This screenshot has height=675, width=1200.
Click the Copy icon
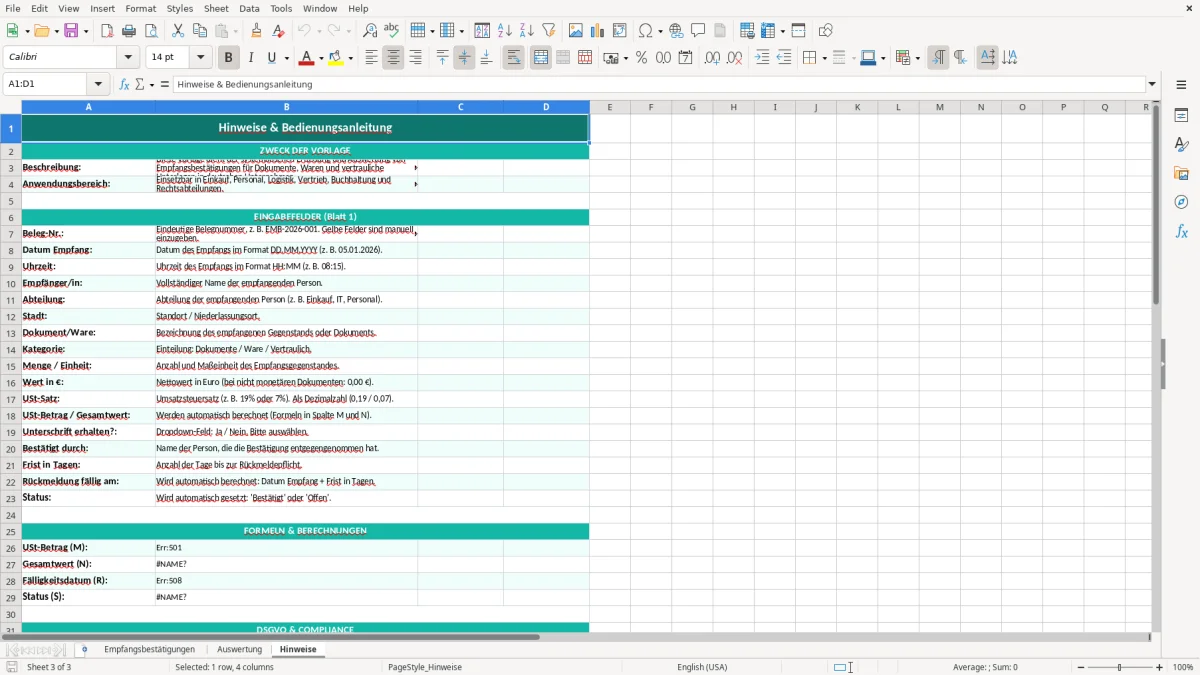point(200,31)
